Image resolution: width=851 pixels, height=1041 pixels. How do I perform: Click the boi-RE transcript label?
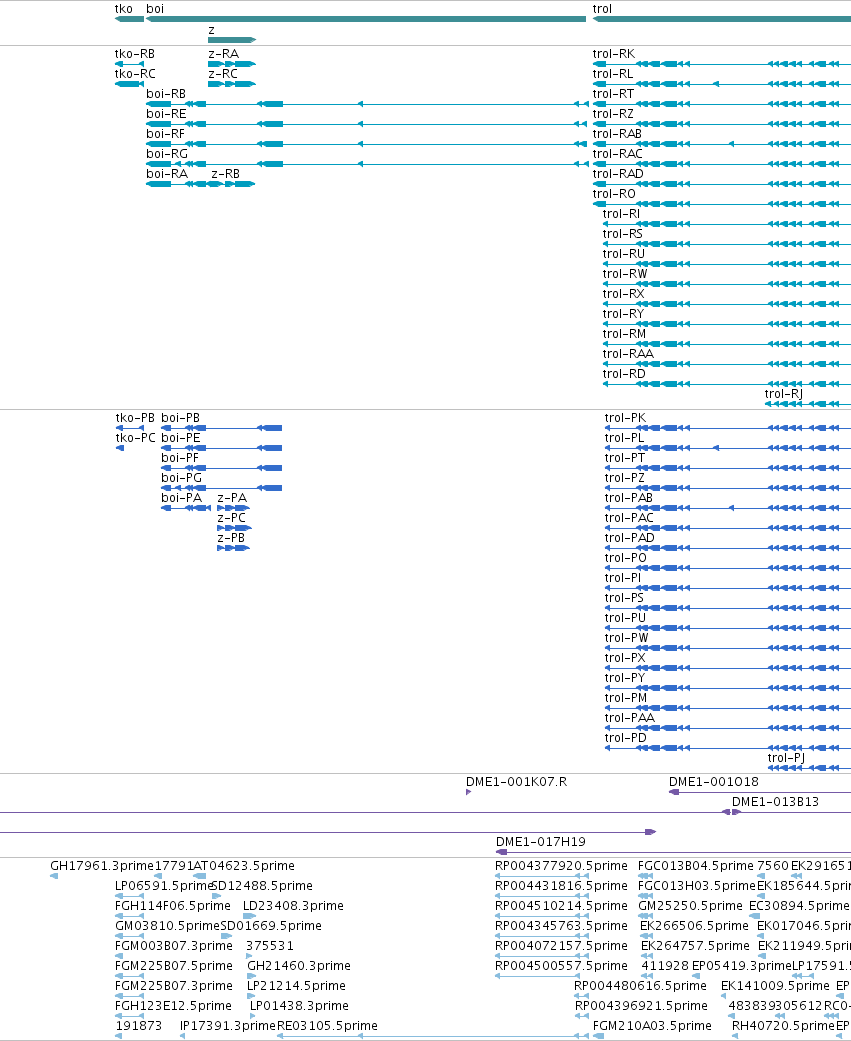coord(166,114)
